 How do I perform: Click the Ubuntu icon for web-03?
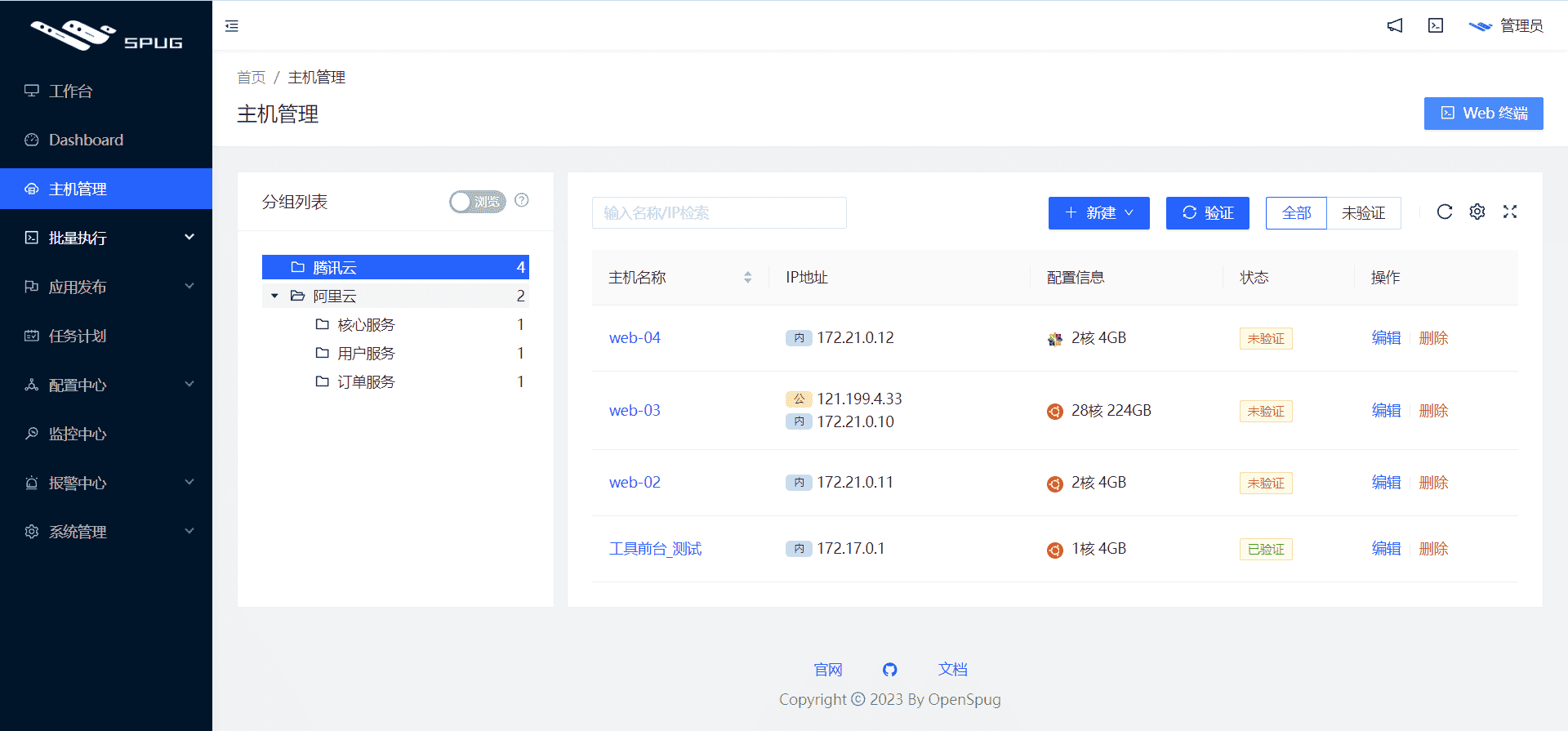1055,411
